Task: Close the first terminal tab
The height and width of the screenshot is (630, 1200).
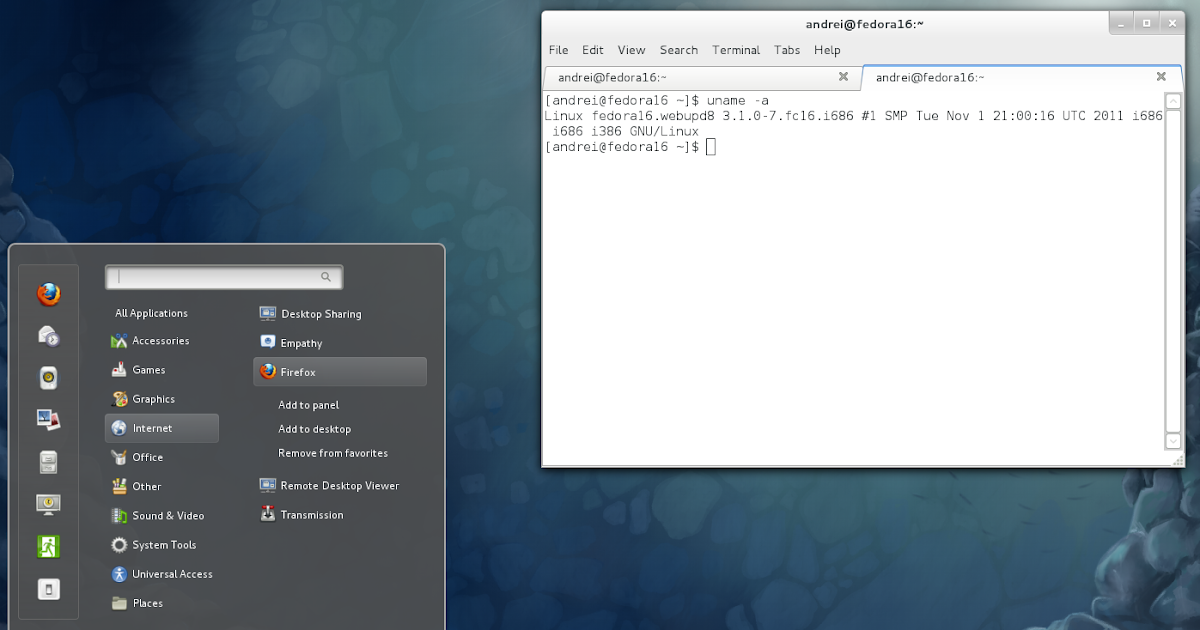Action: (x=843, y=76)
